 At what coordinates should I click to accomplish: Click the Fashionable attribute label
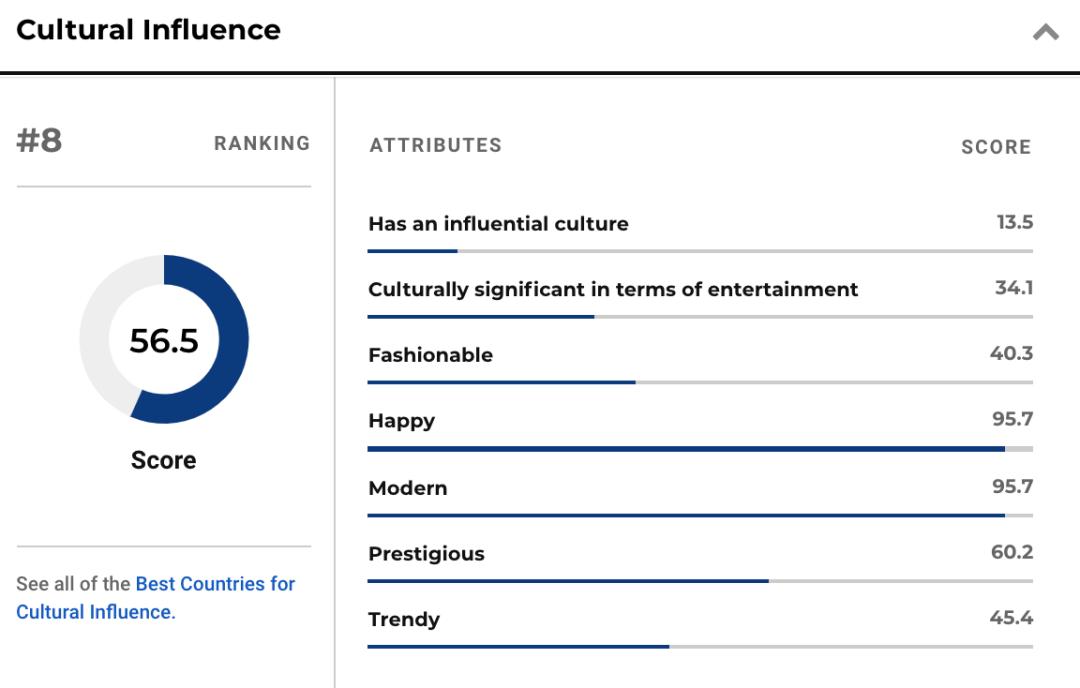[x=430, y=355]
